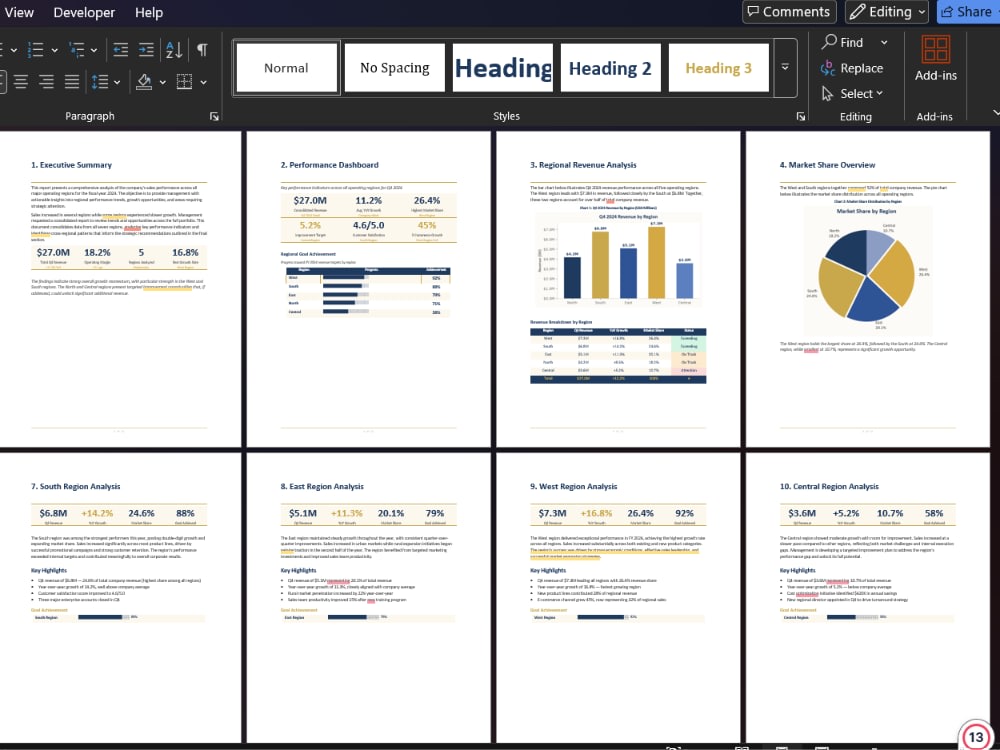Click the South Region goal progress bar
1000x750 pixels.
tap(104, 617)
